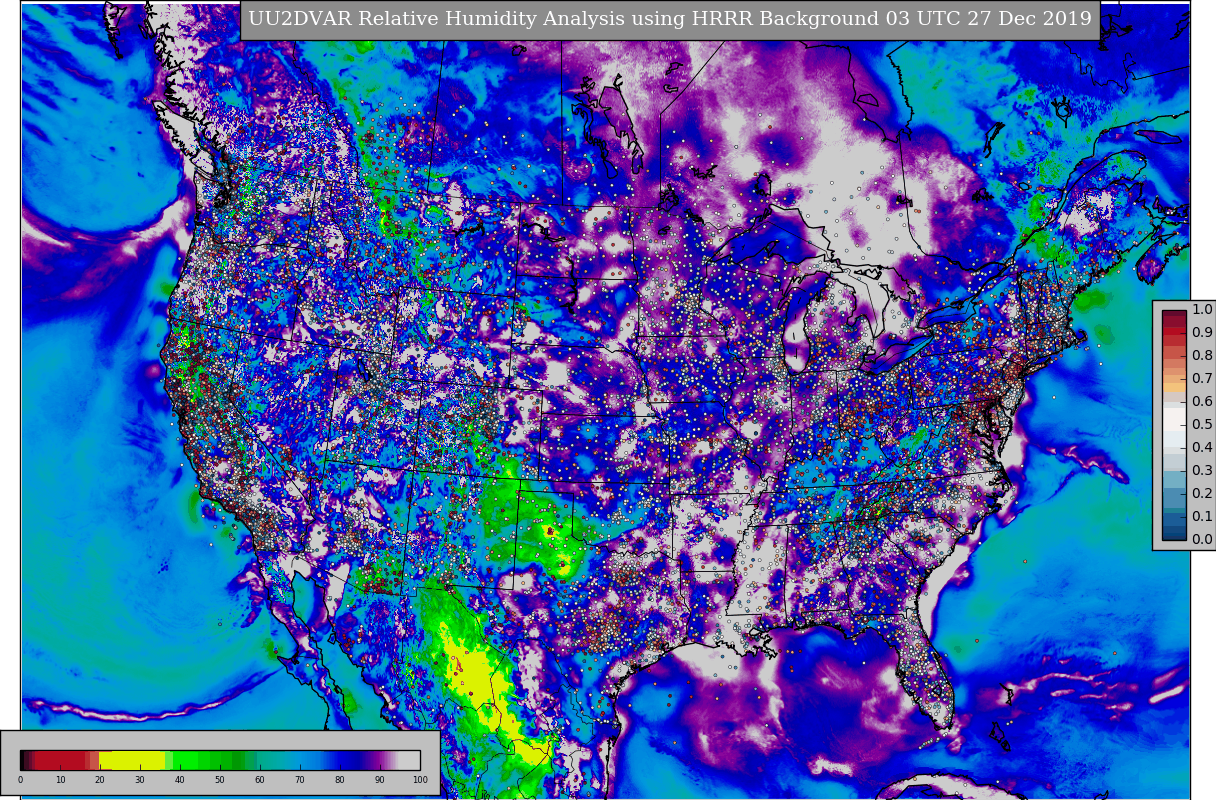Select the dark blue bottom of right colorbar
The height and width of the screenshot is (800, 1216).
1174,533
